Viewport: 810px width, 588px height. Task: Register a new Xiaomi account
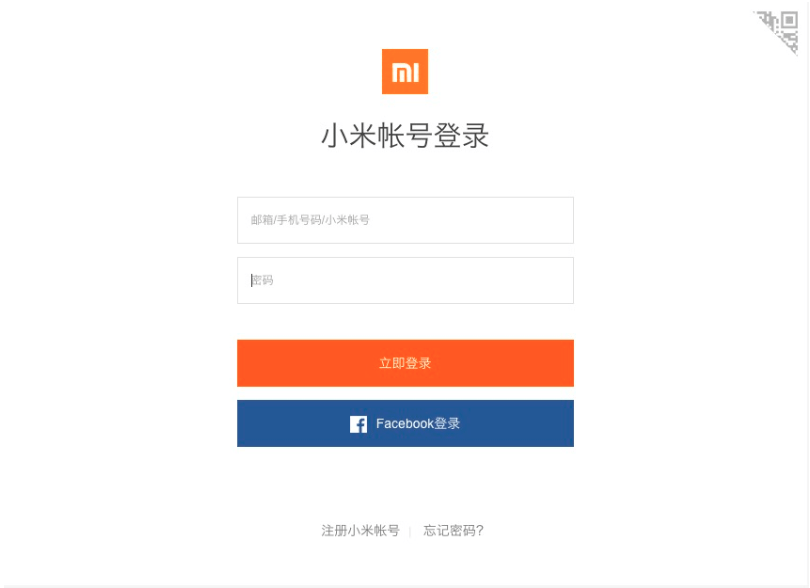pos(361,531)
